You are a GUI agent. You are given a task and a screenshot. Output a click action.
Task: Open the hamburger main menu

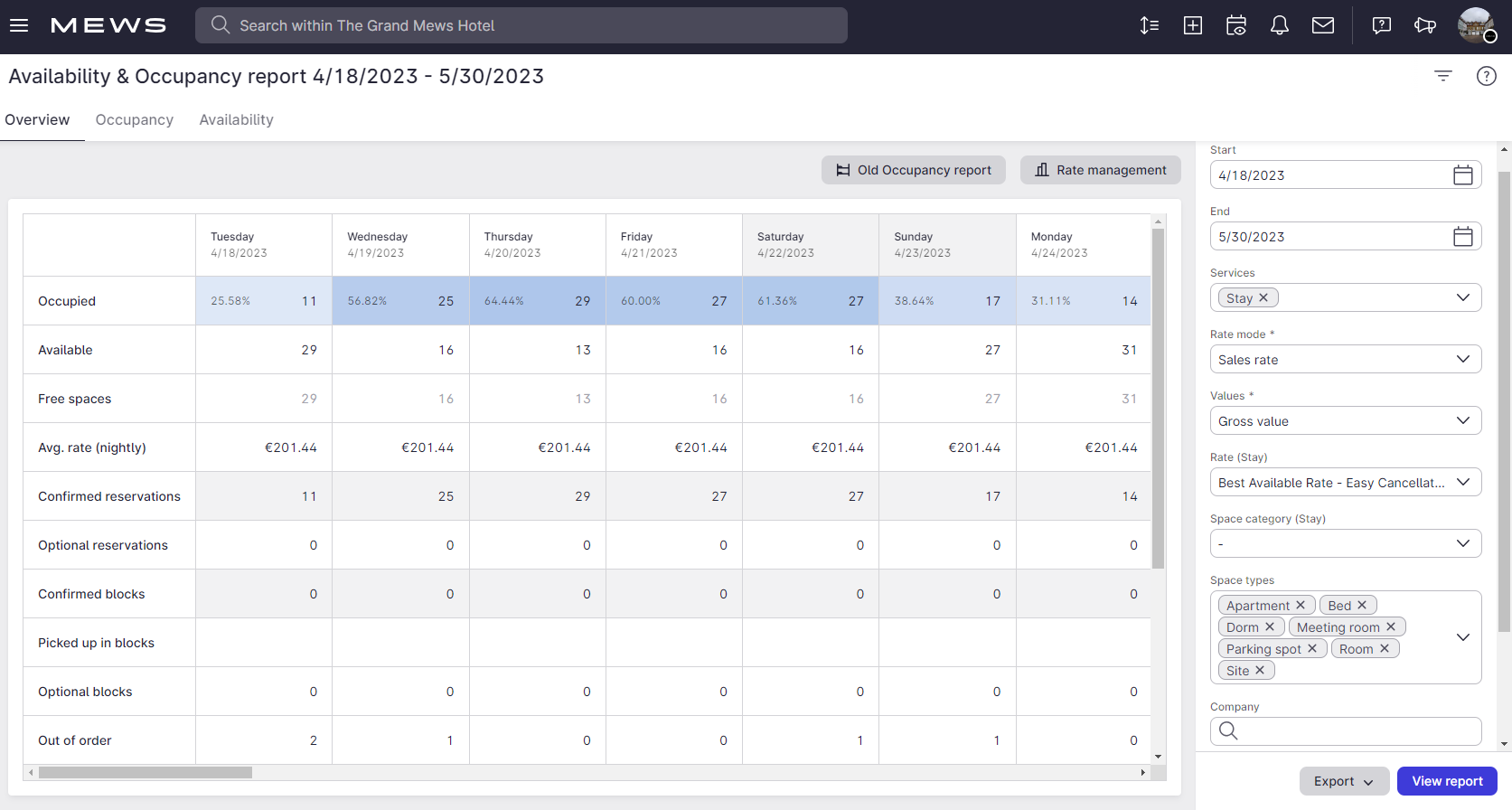click(x=19, y=25)
